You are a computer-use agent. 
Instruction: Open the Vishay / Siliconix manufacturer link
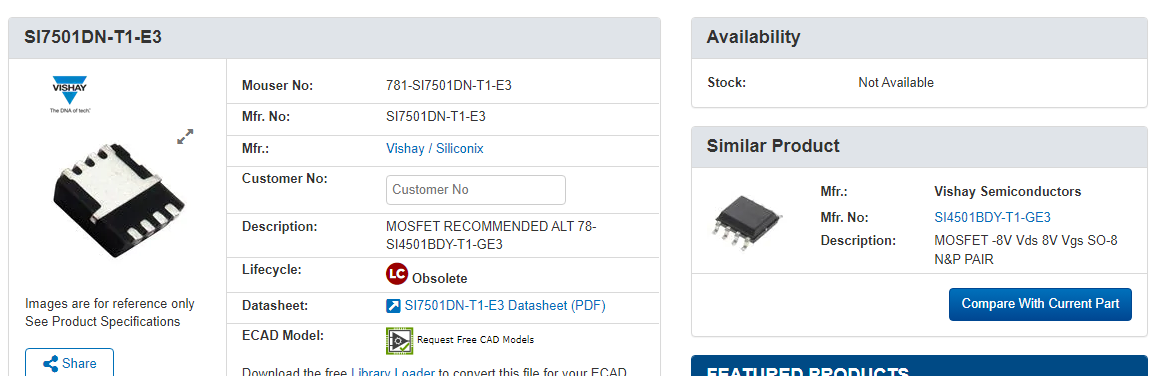pyautogui.click(x=435, y=148)
